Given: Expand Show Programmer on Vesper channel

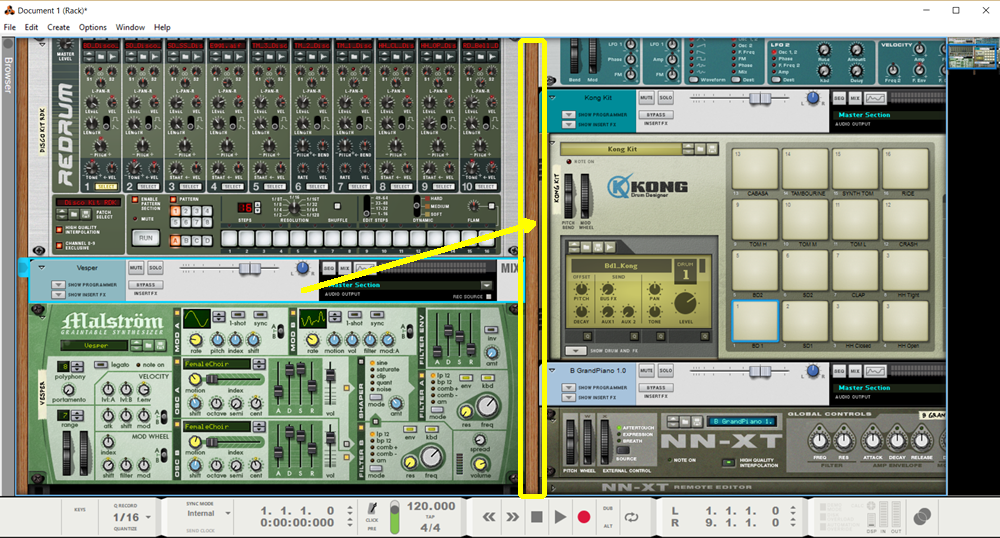Looking at the screenshot, I should tap(59, 284).
